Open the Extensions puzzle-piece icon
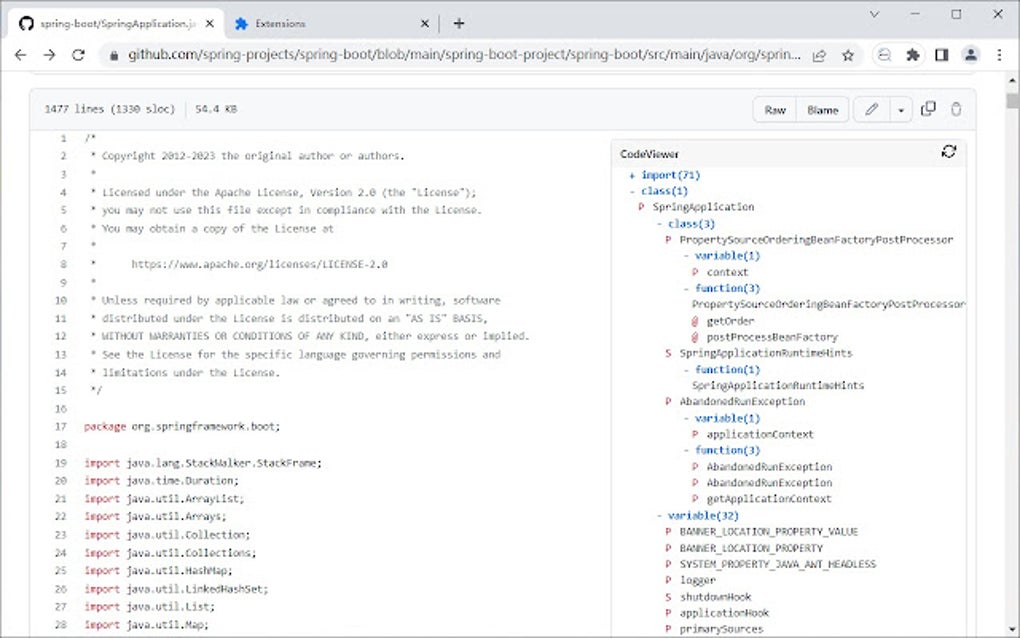The image size is (1020, 638). point(913,57)
